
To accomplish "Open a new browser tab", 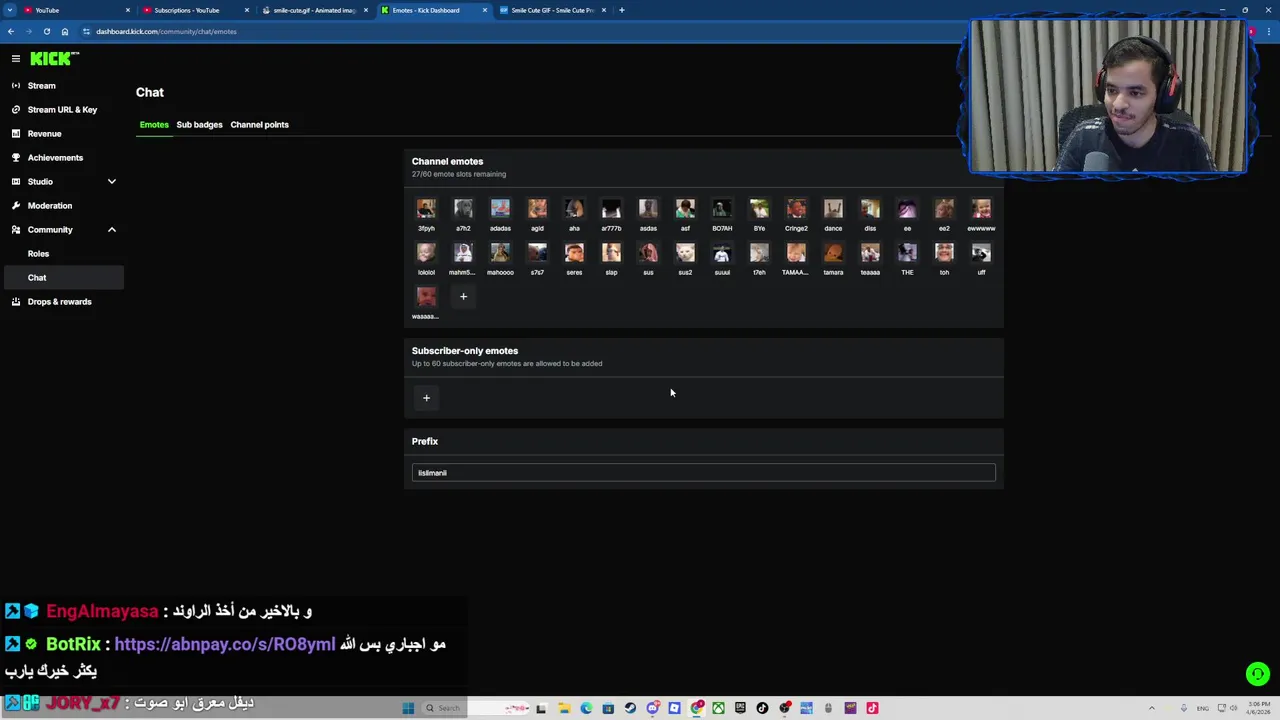I will coord(621,10).
